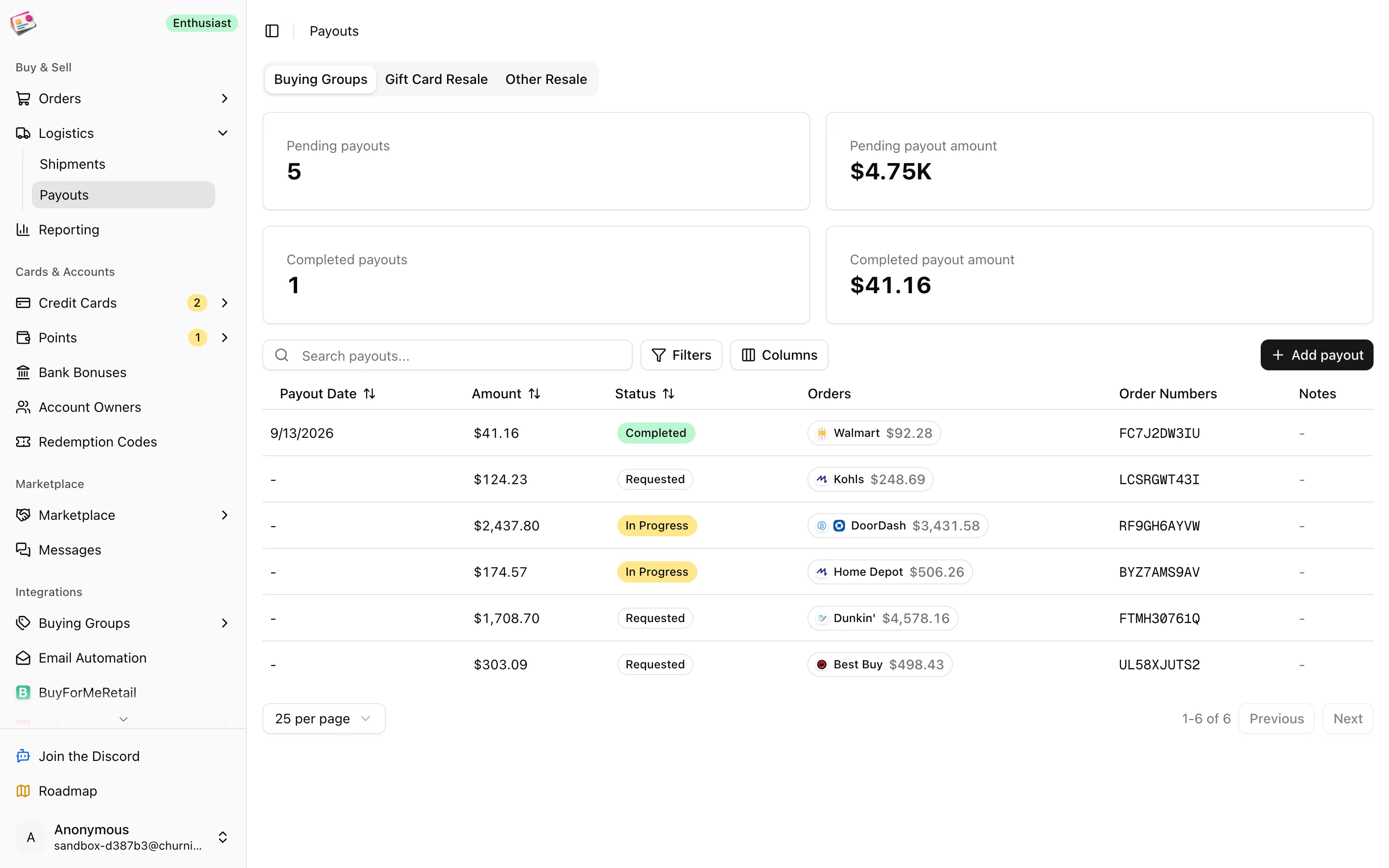This screenshot has width=1389, height=868.
Task: Toggle the sidebar panel icon
Action: click(x=272, y=31)
